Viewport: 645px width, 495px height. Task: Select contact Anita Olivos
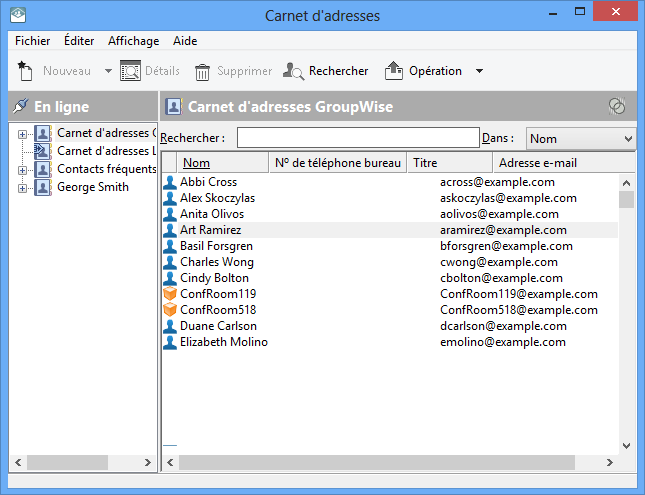pyautogui.click(x=212, y=214)
